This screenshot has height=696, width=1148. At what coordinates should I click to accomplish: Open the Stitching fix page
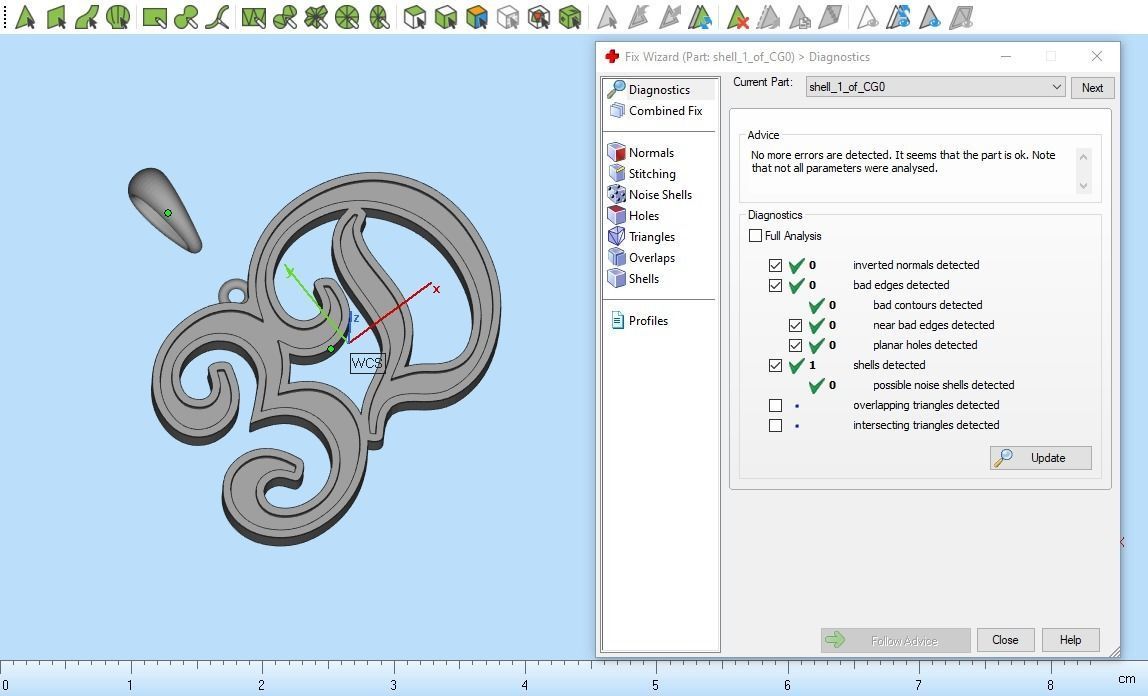(x=652, y=173)
